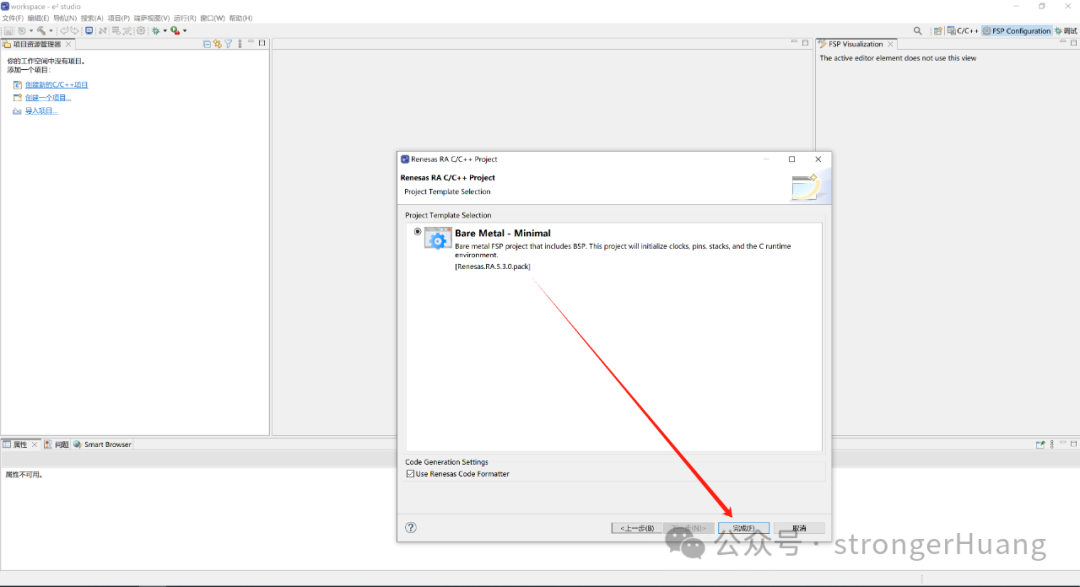1080x587 pixels.
Task: Click the 取消 Cancel button in dialog
Action: [798, 528]
